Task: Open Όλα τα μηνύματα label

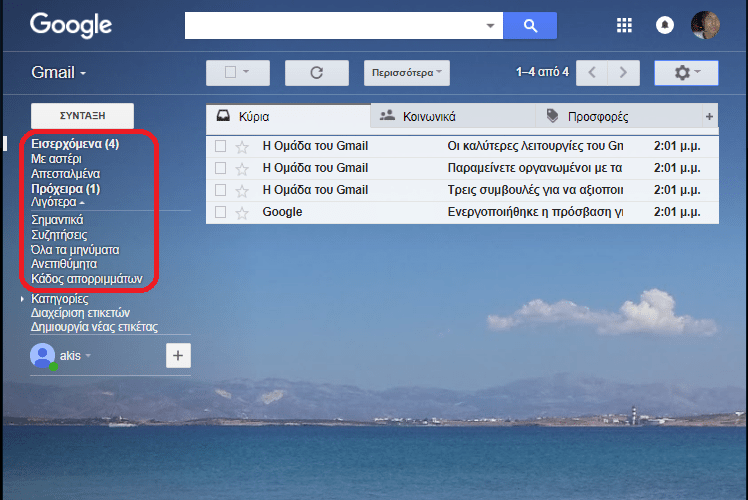Action: click(x=75, y=250)
